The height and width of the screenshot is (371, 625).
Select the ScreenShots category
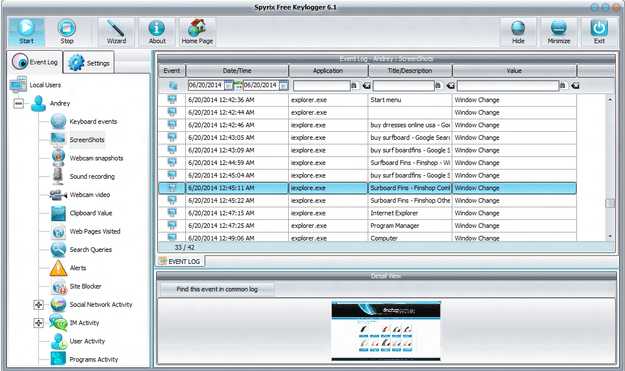[x=87, y=140]
